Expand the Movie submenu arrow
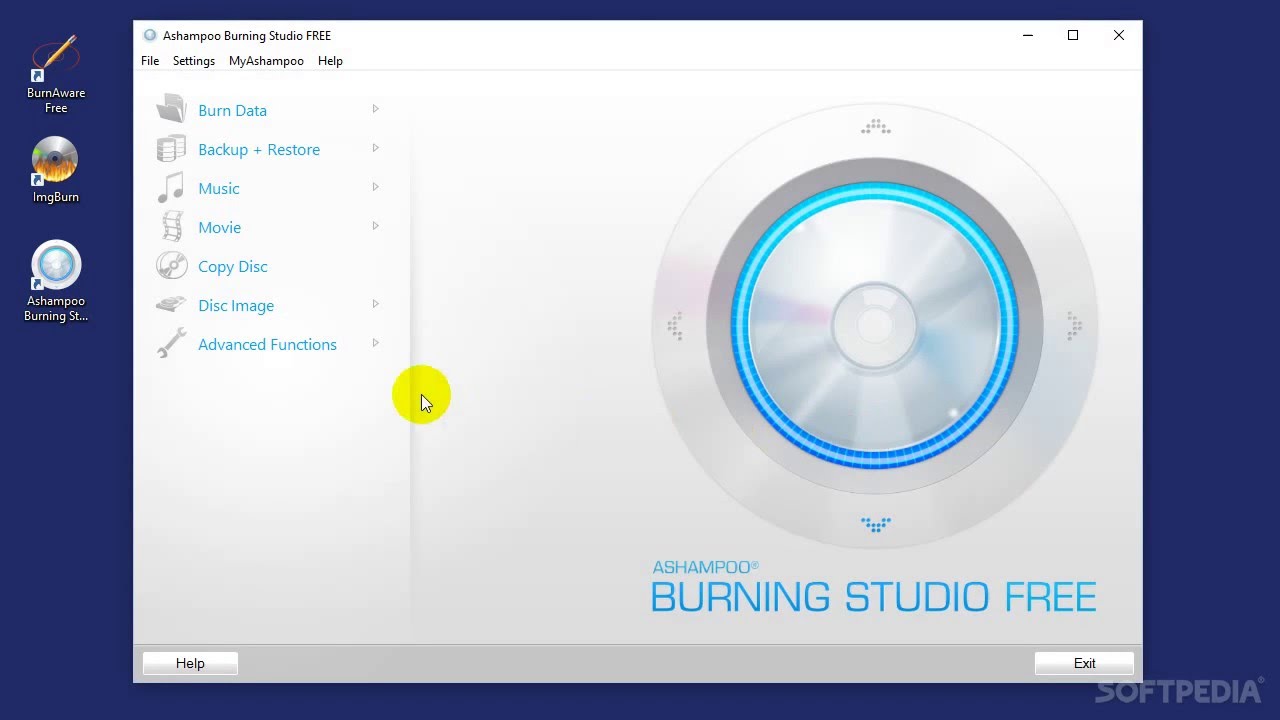 (x=376, y=226)
